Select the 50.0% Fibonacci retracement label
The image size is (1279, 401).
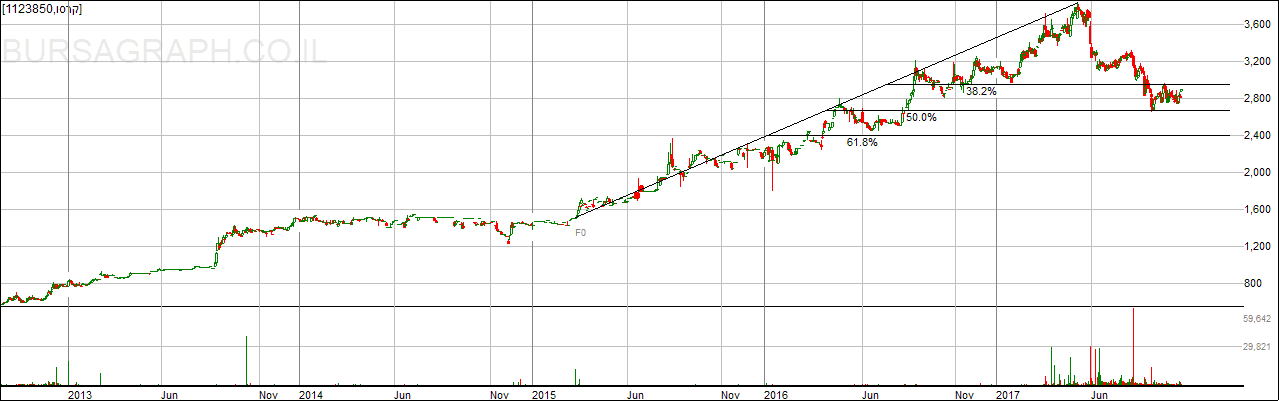point(920,117)
